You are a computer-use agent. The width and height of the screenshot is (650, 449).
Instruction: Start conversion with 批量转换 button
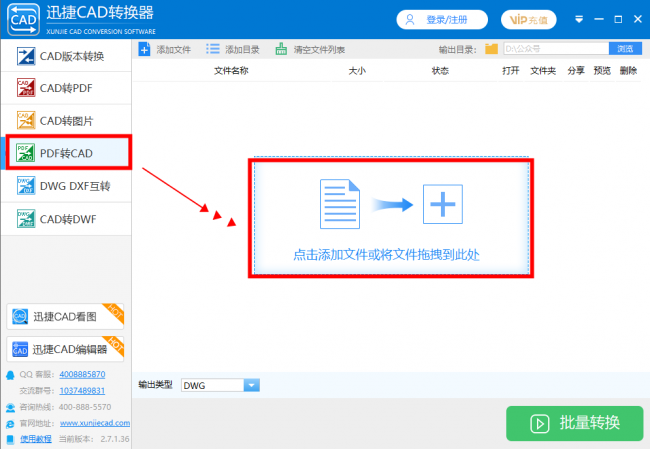(575, 423)
